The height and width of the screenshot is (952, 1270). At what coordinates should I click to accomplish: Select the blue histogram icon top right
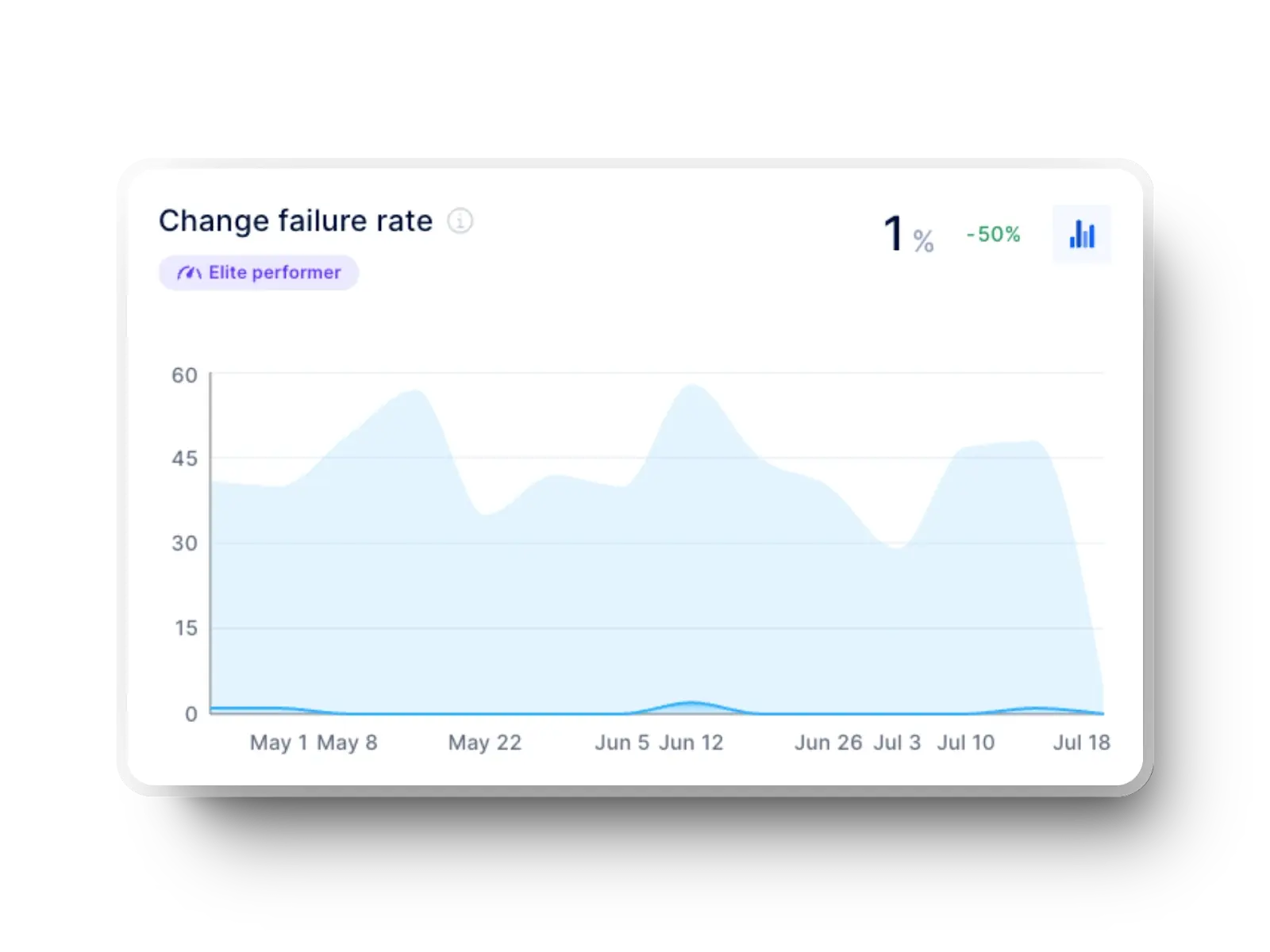[1082, 234]
